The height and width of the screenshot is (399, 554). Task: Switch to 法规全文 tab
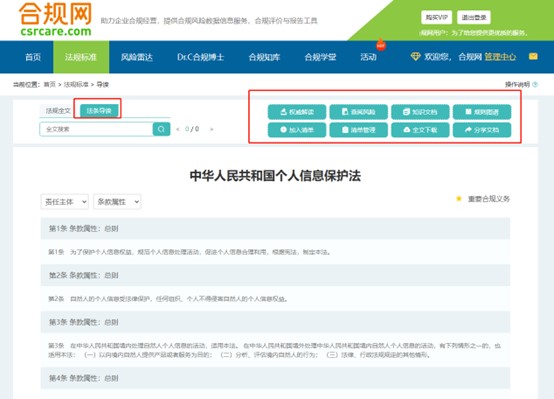point(58,111)
